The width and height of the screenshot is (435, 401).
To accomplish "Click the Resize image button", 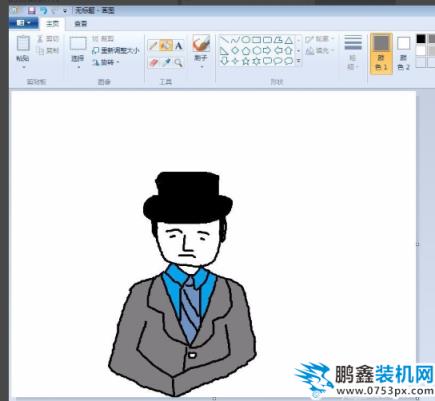I will [115, 51].
